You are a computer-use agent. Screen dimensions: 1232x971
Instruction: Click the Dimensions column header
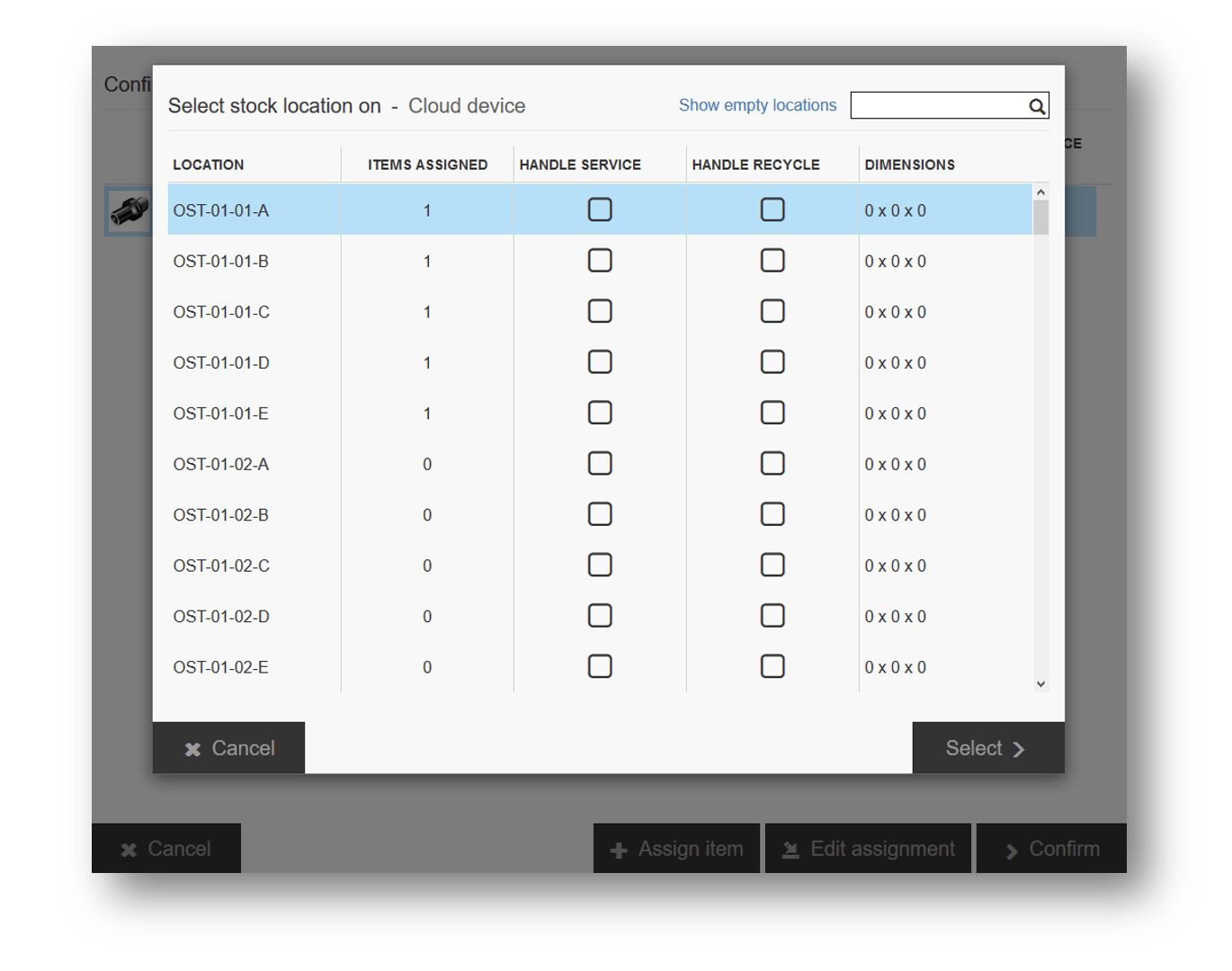click(x=909, y=165)
